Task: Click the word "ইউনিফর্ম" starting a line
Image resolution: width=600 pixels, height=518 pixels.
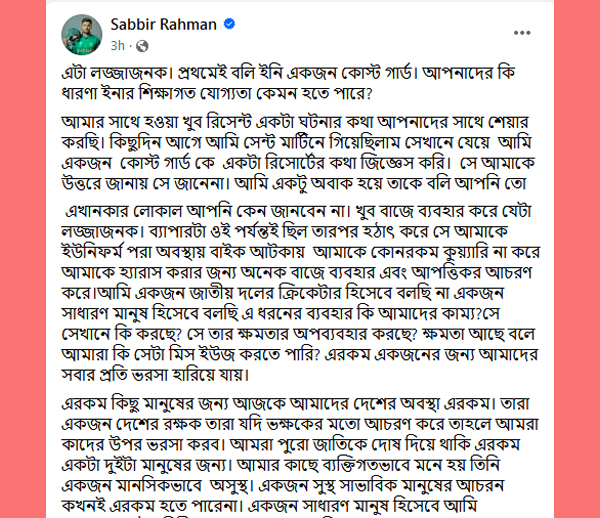Action: point(92,252)
